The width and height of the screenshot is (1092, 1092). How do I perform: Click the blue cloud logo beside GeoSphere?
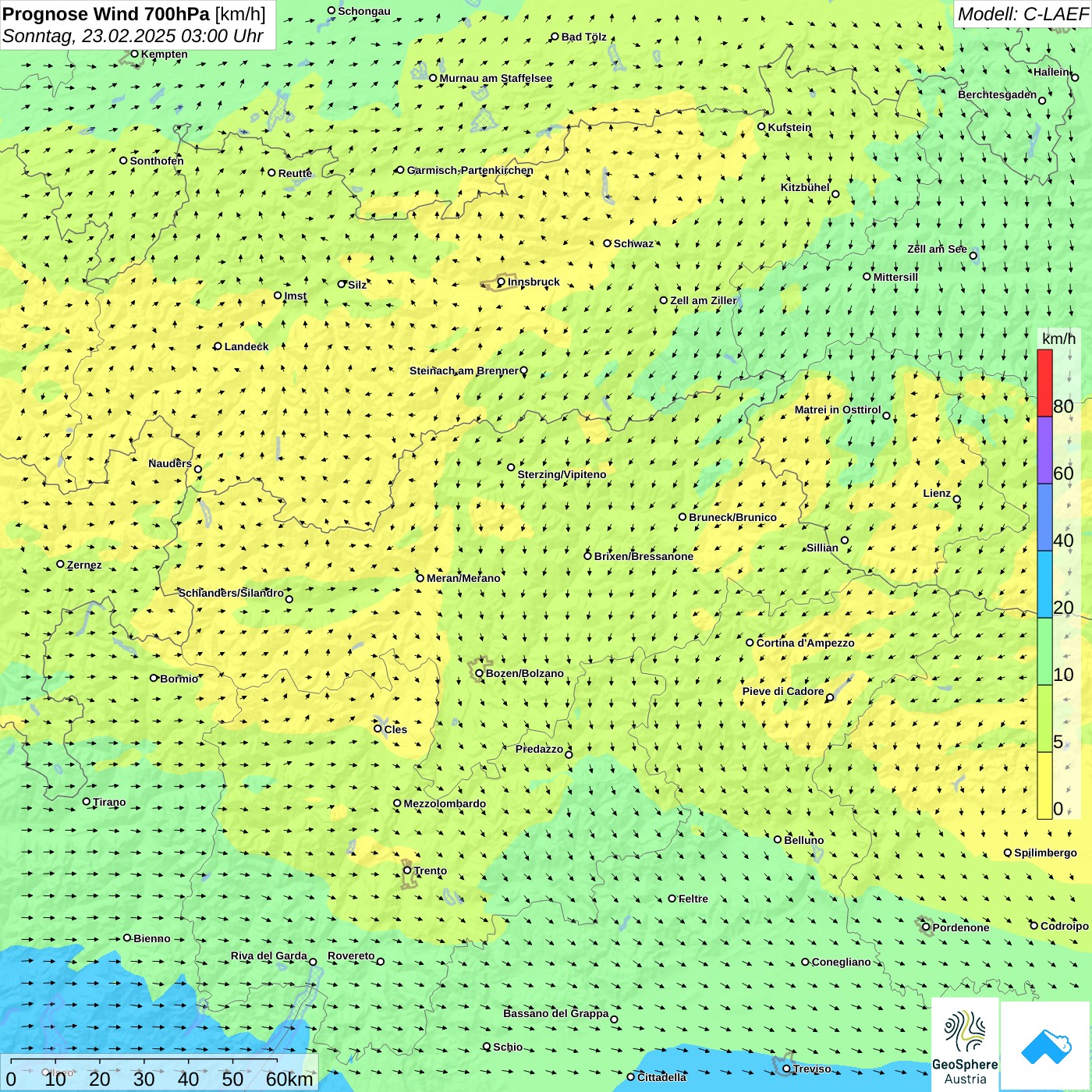coord(1045,1046)
